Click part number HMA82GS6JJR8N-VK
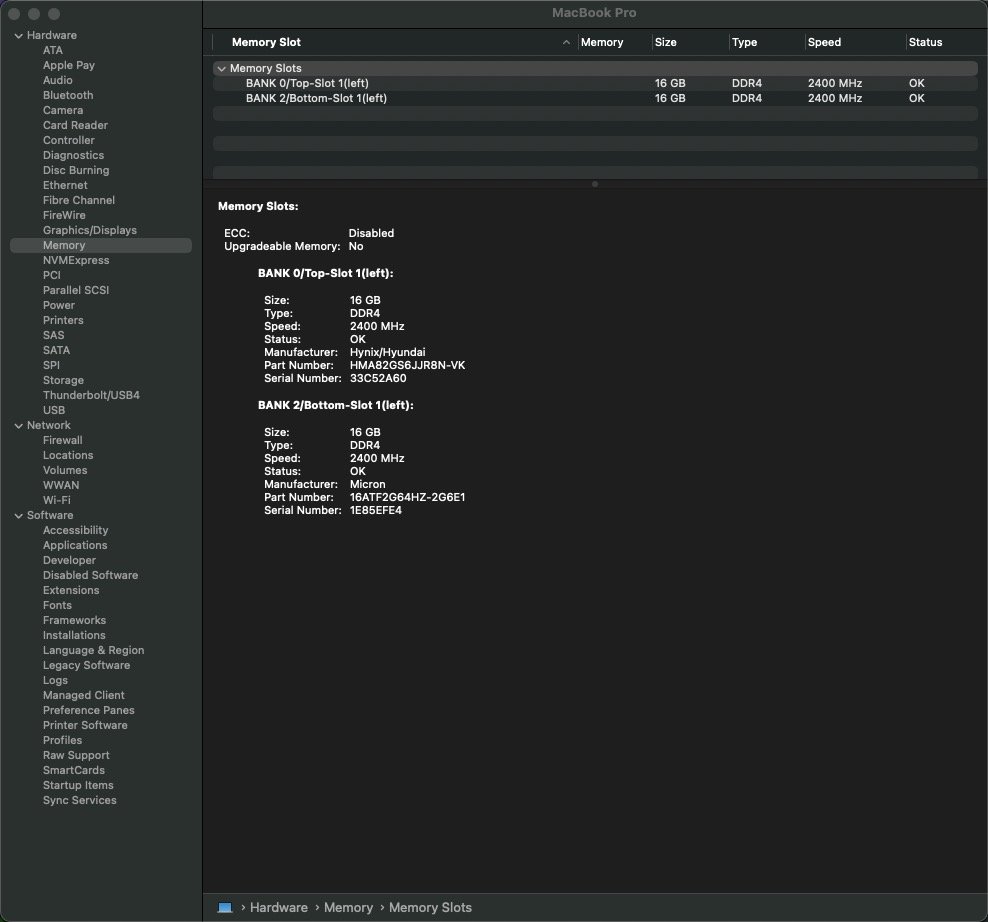988x922 pixels. click(407, 366)
